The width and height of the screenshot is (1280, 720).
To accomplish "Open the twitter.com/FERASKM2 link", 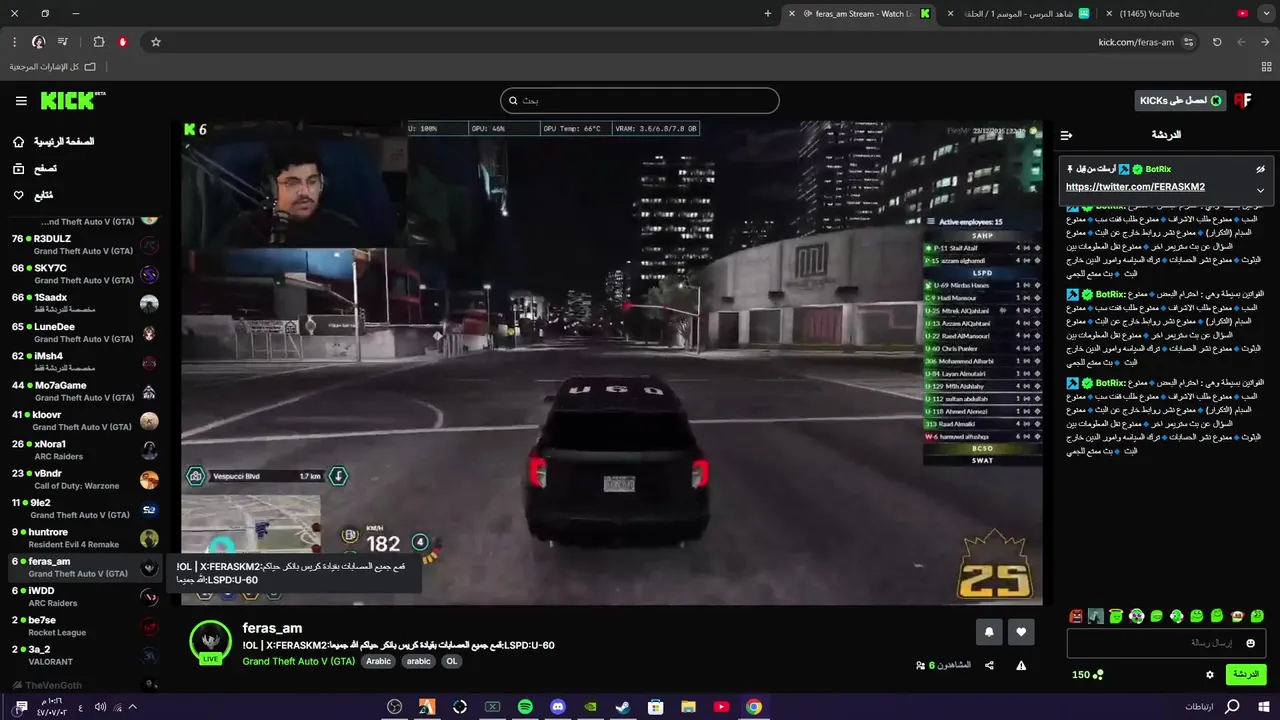I will tap(1135, 187).
